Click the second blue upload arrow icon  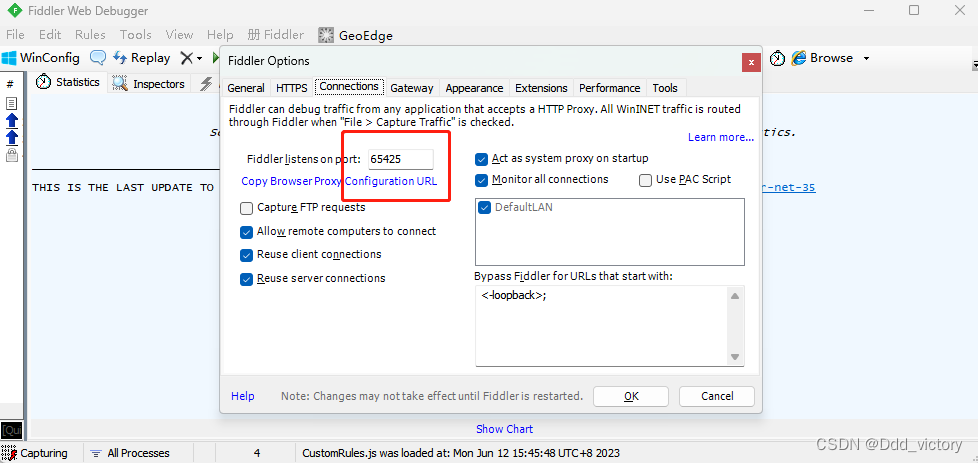(x=11, y=137)
